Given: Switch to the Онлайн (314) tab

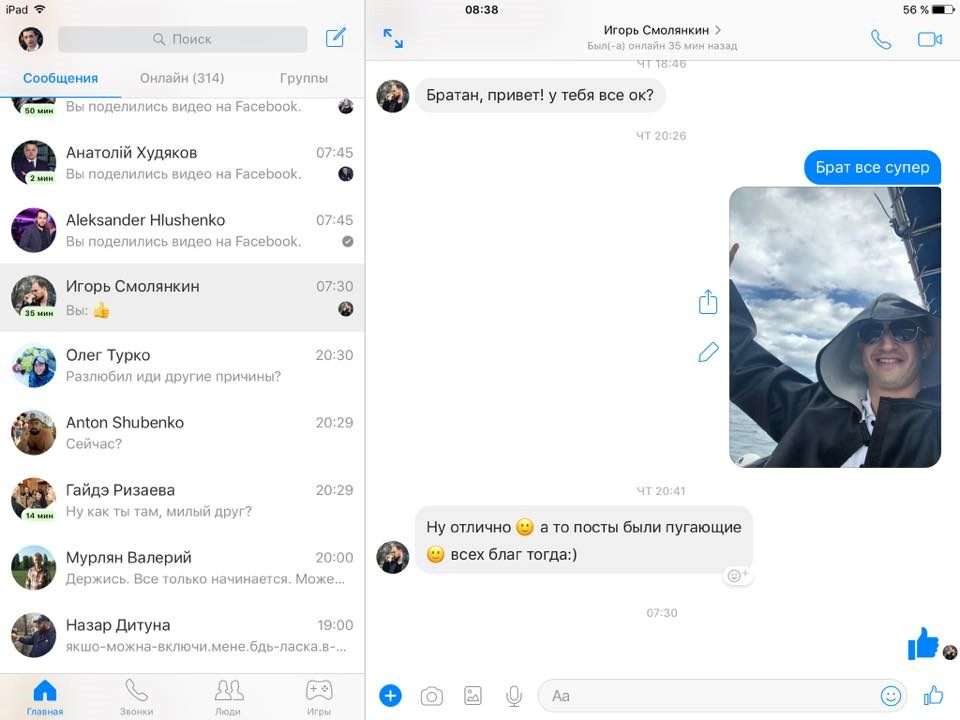Looking at the screenshot, I should coord(182,78).
